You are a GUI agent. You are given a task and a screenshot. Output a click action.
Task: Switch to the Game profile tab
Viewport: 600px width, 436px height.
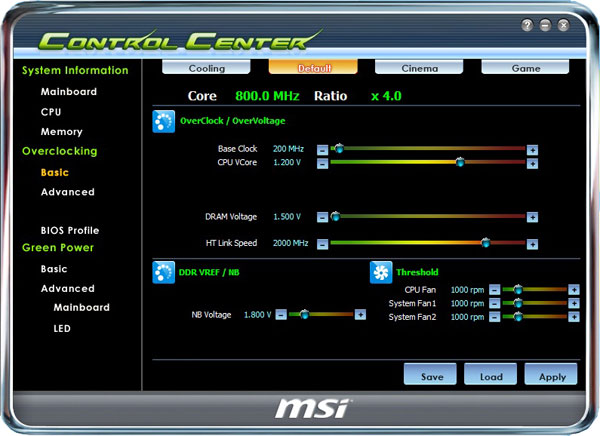point(526,67)
